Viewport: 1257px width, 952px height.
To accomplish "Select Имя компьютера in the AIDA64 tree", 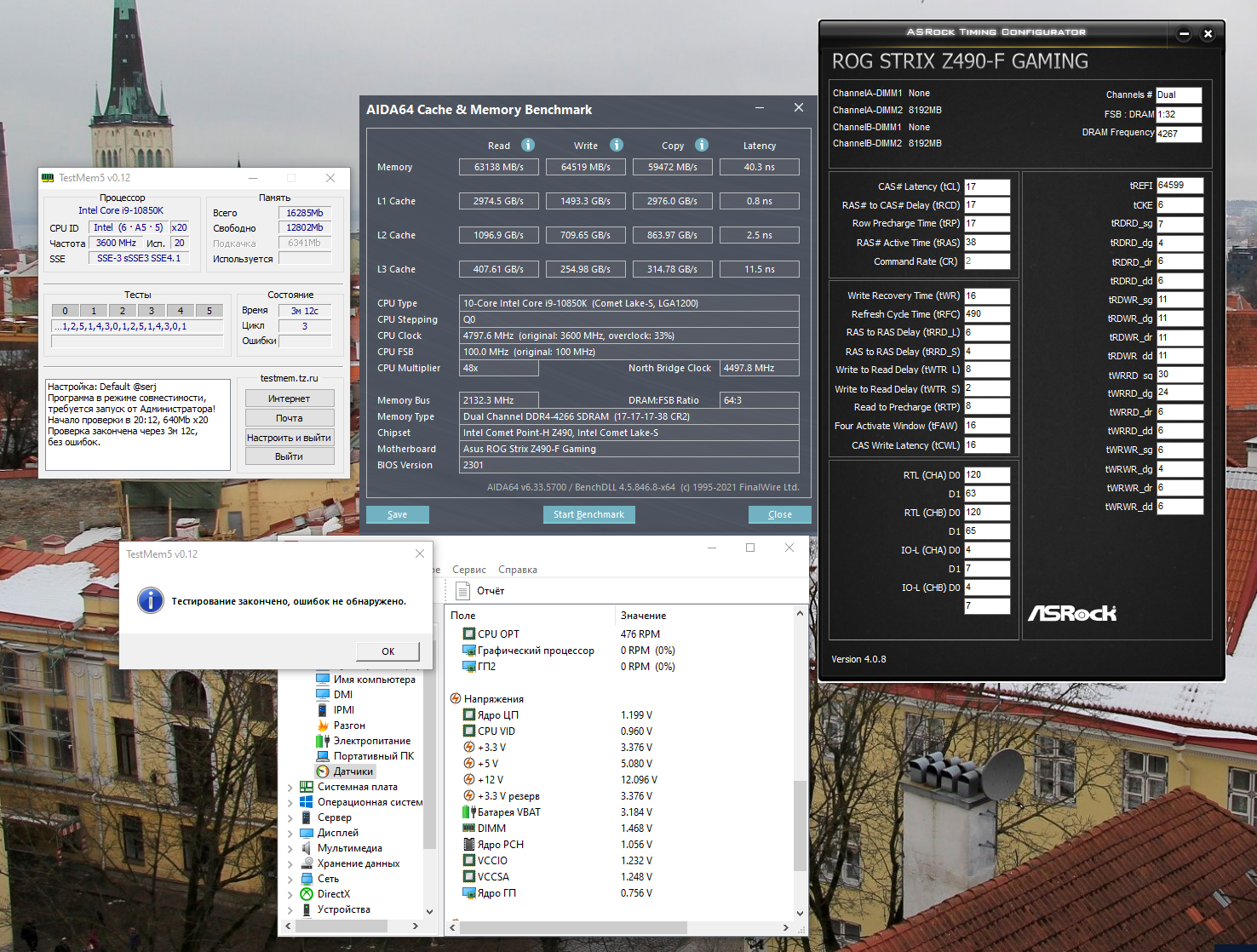I will [375, 680].
